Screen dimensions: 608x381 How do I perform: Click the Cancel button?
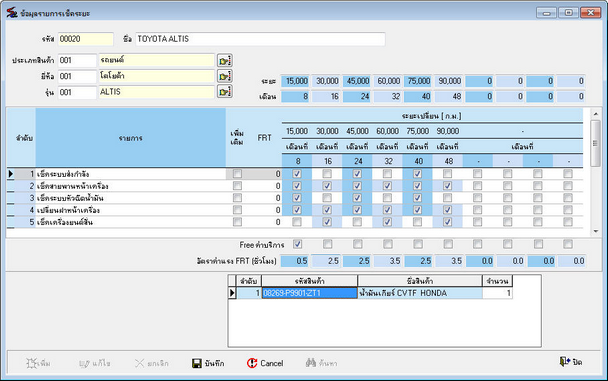[265, 363]
